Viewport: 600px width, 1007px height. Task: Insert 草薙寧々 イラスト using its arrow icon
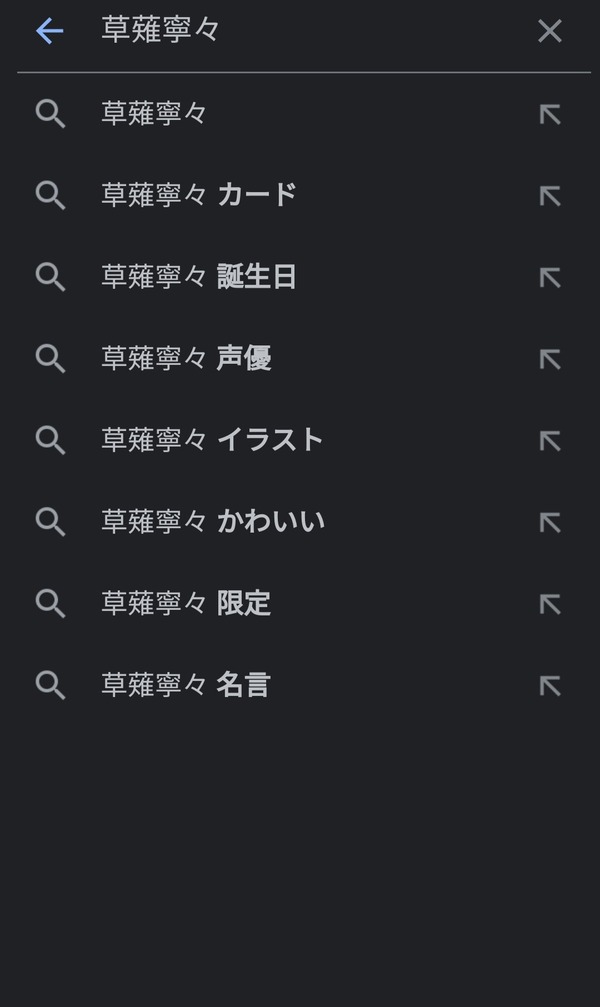(x=550, y=441)
